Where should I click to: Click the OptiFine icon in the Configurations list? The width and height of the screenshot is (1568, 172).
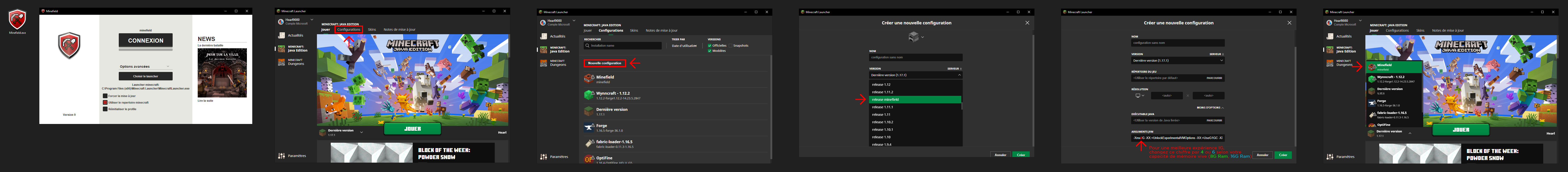pos(589,159)
